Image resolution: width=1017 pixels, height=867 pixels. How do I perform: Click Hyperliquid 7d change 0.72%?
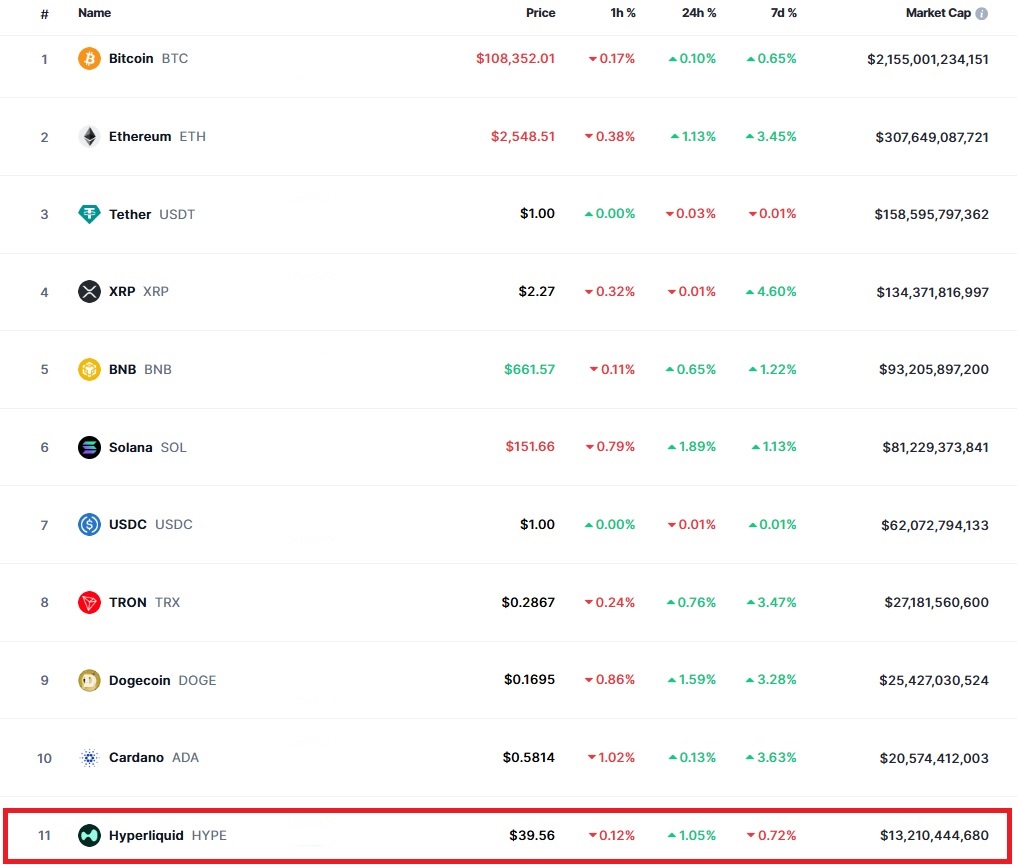click(x=771, y=835)
